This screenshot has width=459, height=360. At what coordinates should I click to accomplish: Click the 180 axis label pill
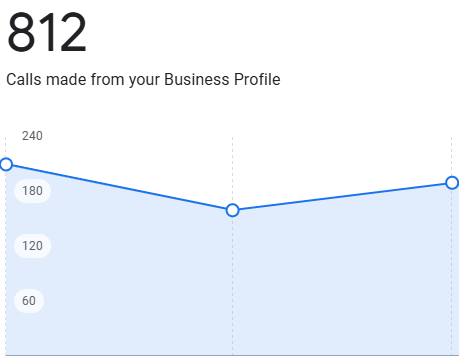(x=32, y=191)
